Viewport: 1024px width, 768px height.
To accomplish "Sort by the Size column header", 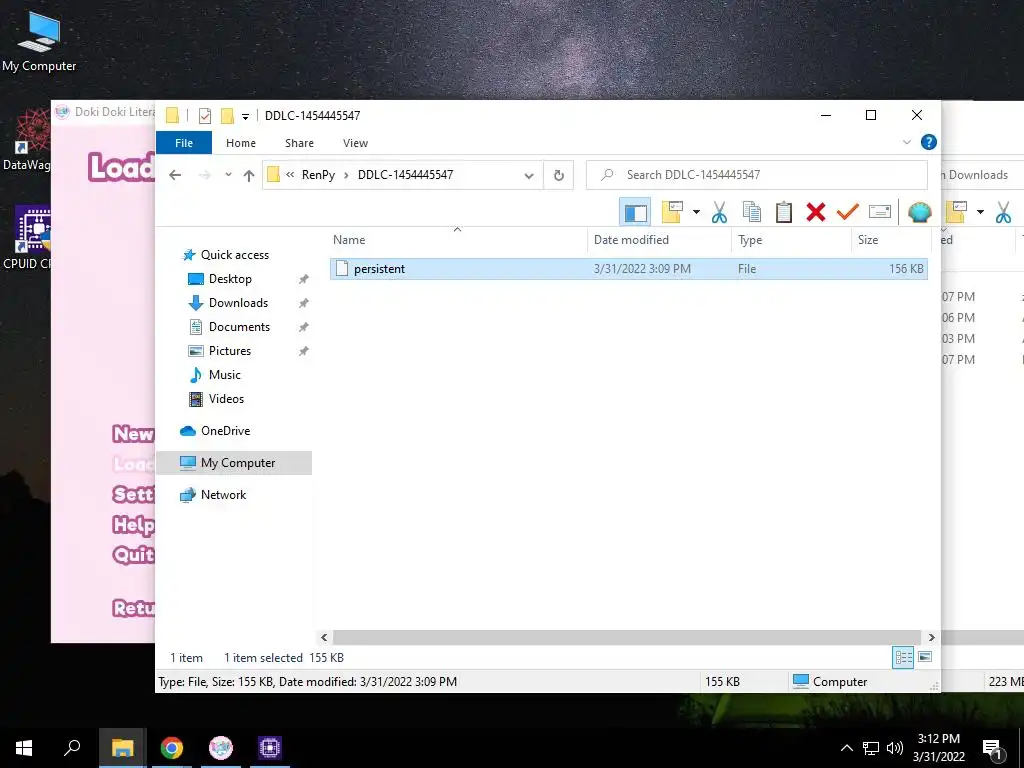I will point(891,240).
